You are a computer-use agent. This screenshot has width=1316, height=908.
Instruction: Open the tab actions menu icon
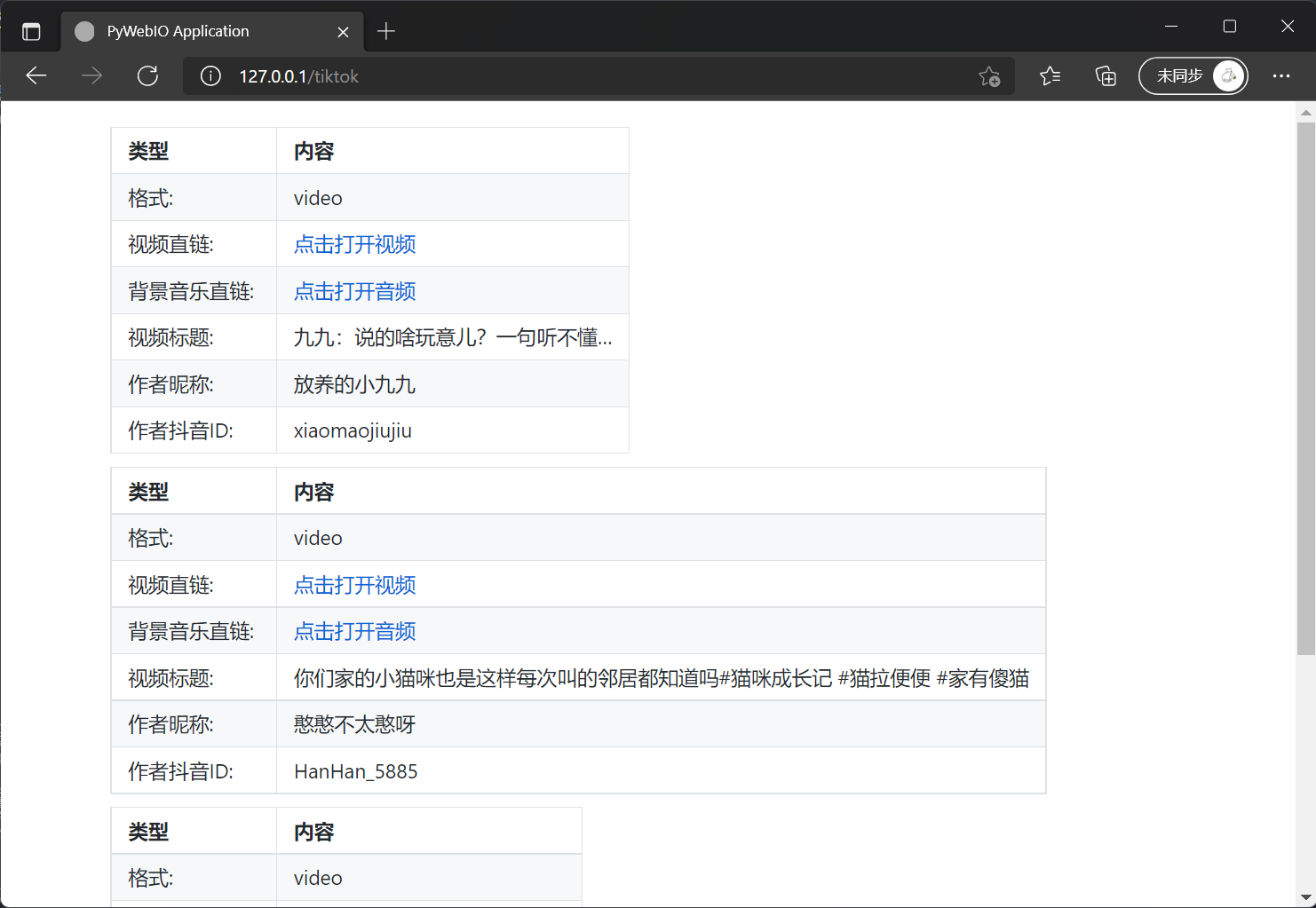click(31, 32)
